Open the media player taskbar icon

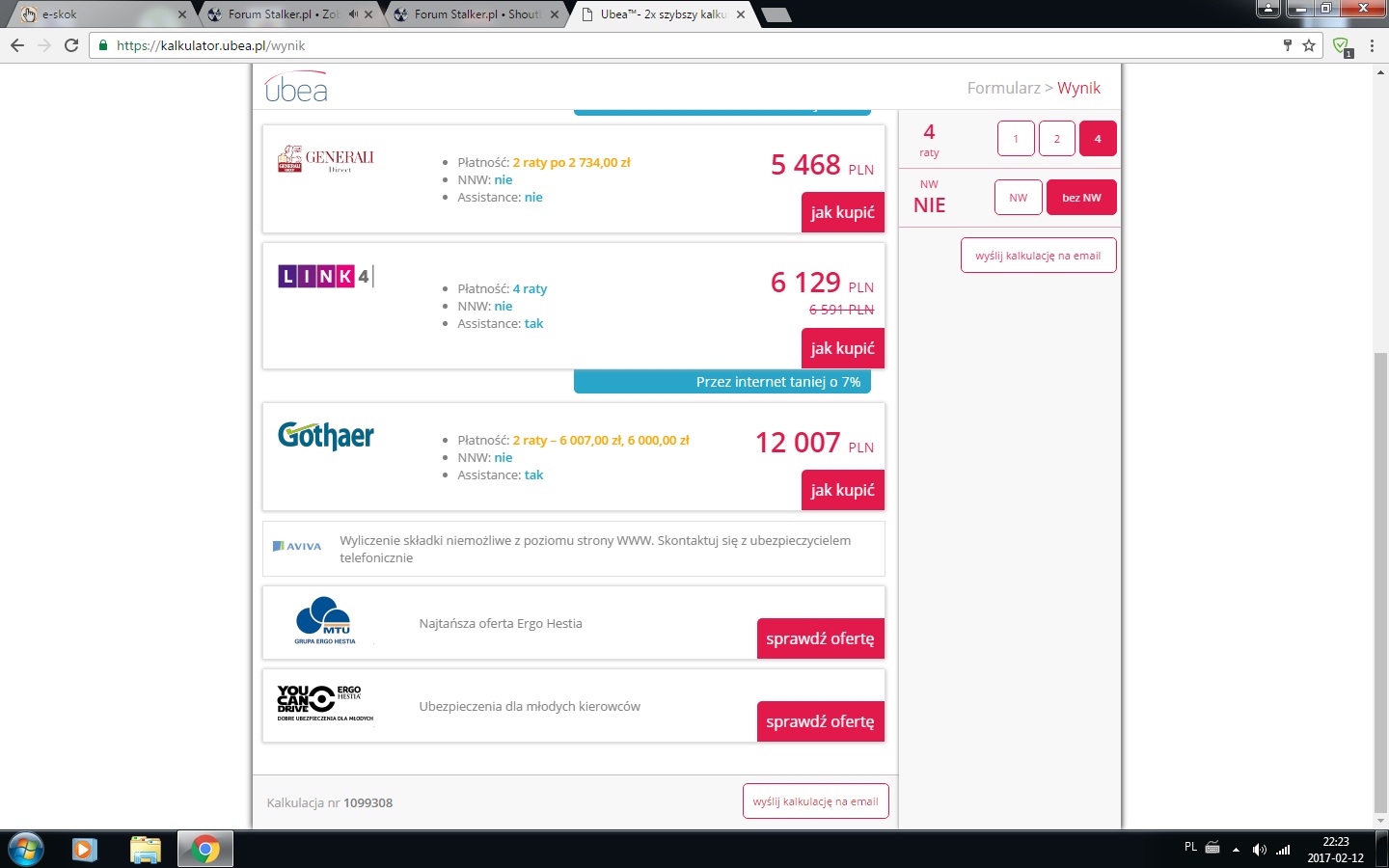click(85, 850)
